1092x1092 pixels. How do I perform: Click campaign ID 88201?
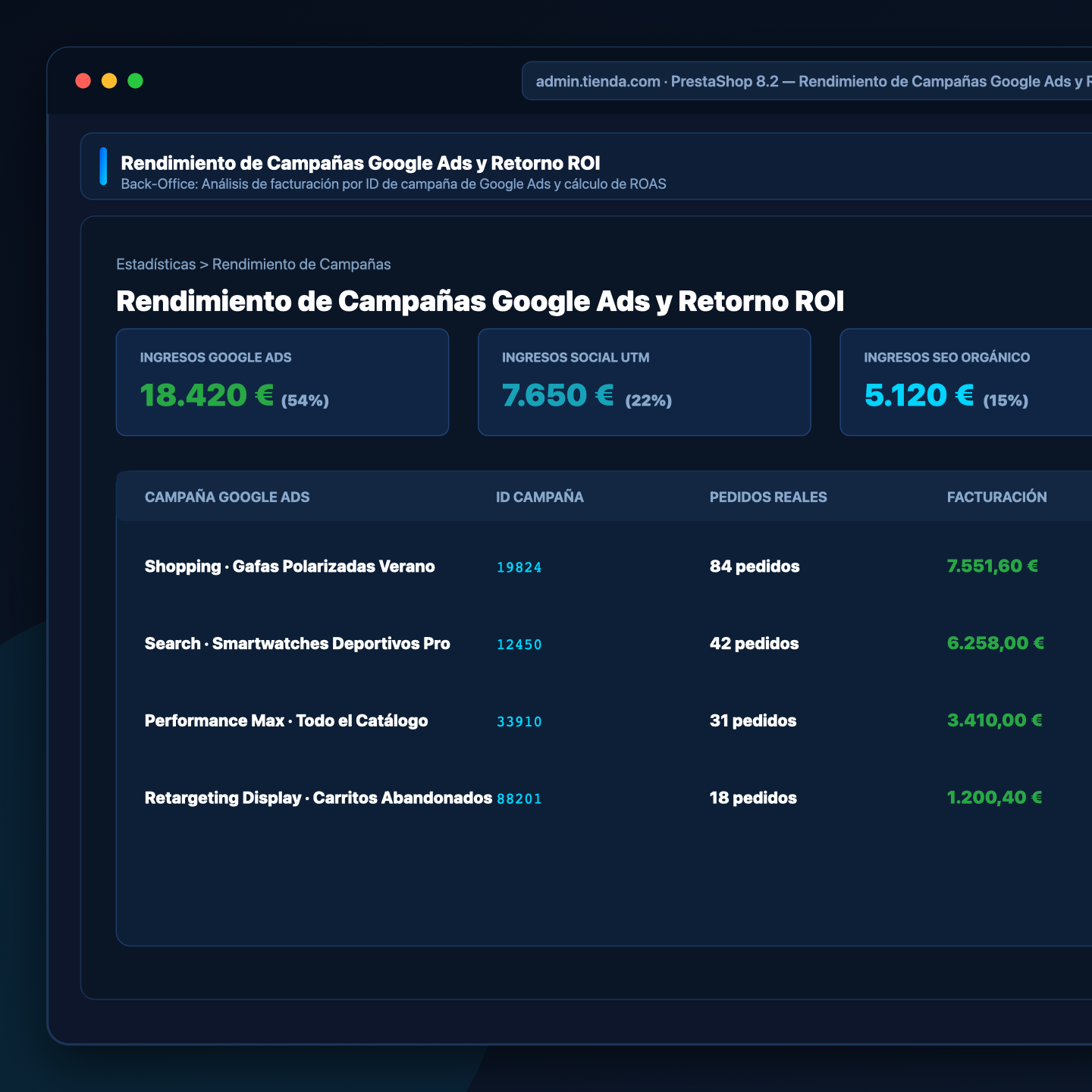coord(519,799)
